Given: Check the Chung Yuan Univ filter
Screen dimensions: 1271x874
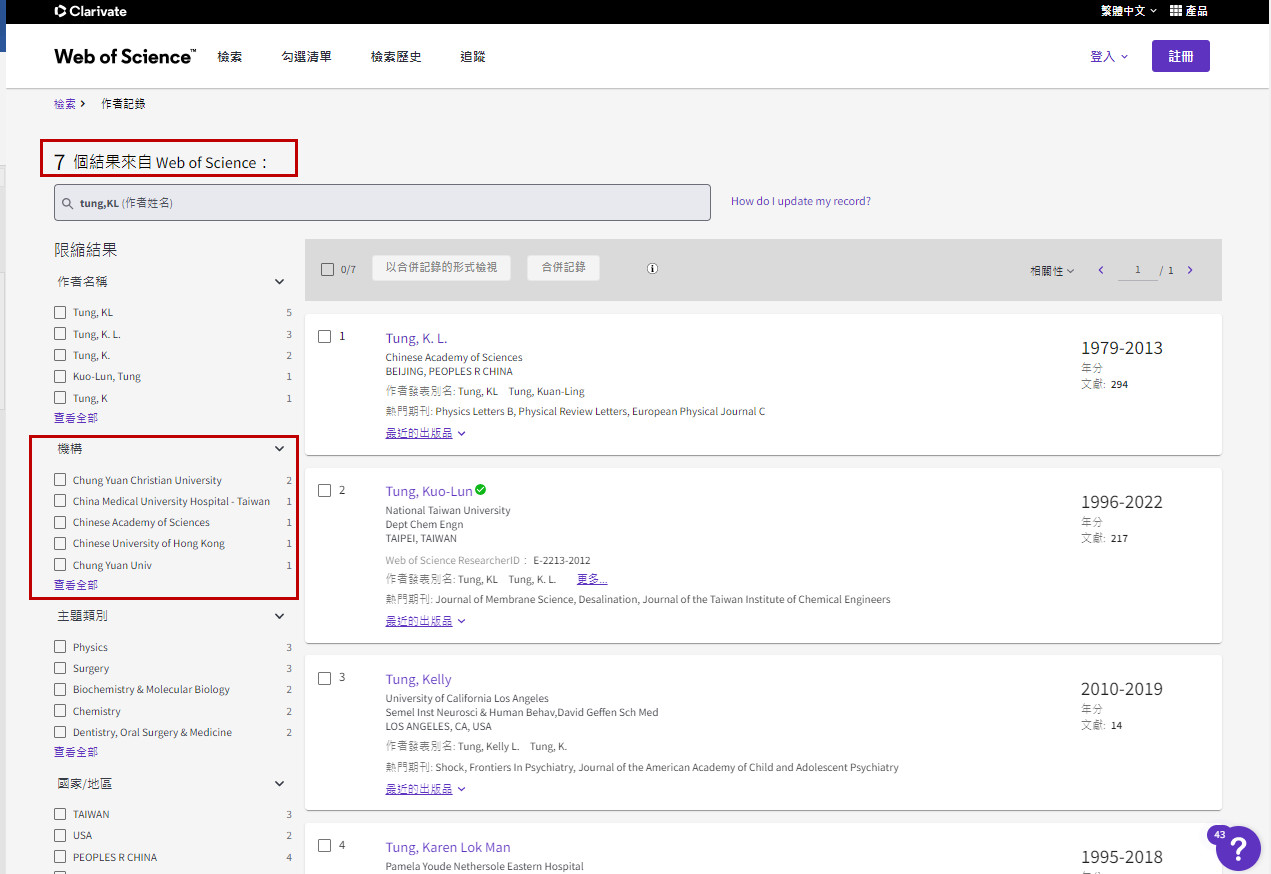Looking at the screenshot, I should (60, 565).
